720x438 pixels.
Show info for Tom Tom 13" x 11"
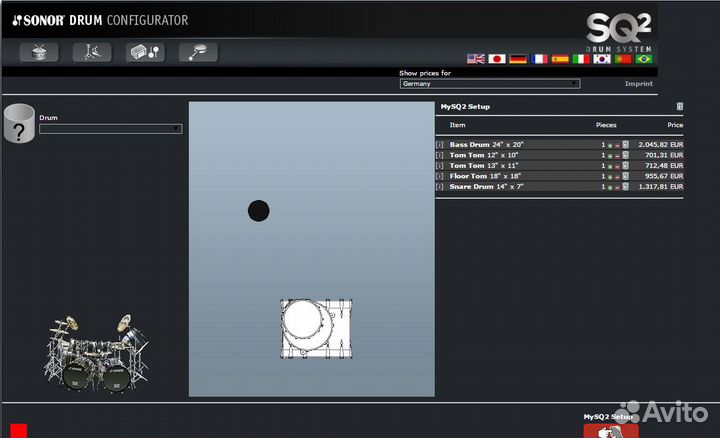pyautogui.click(x=439, y=166)
